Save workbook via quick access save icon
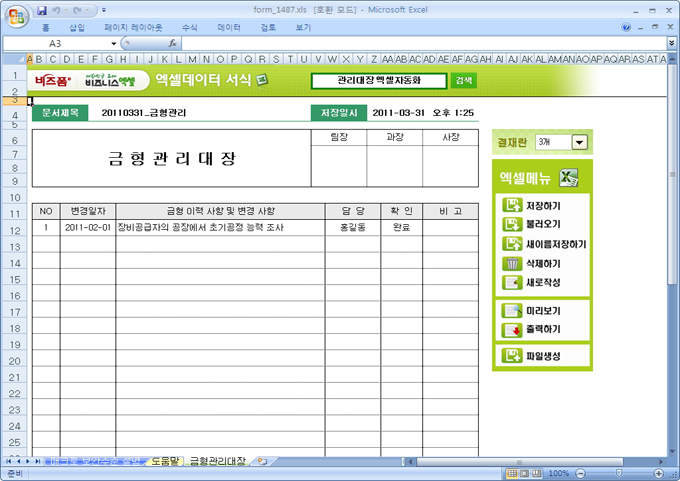 click(42, 10)
